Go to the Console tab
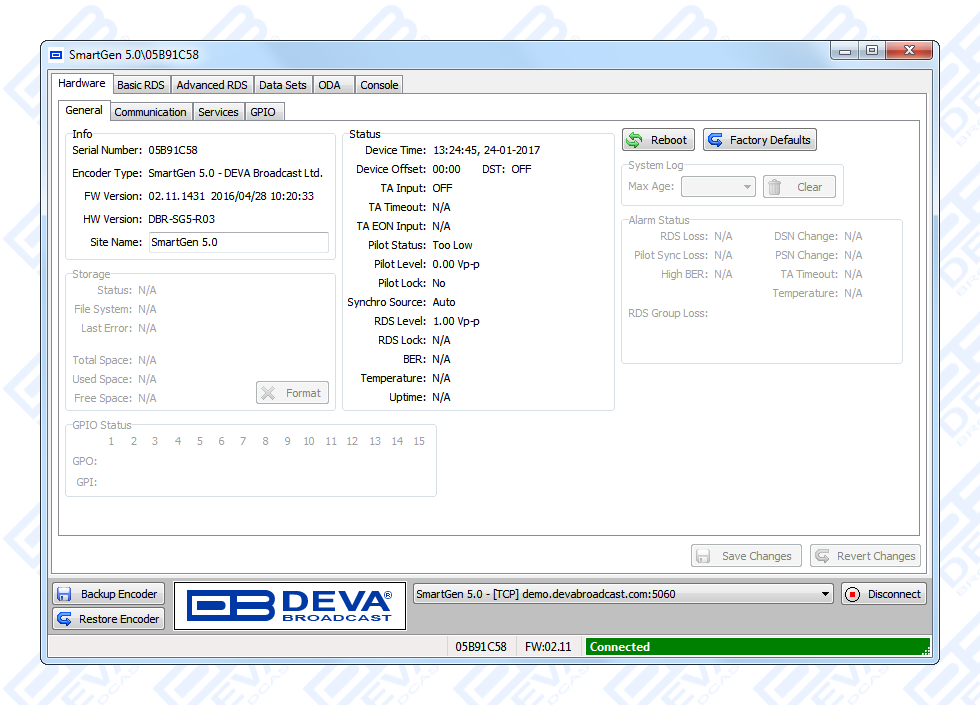This screenshot has height=705, width=980. [x=379, y=85]
